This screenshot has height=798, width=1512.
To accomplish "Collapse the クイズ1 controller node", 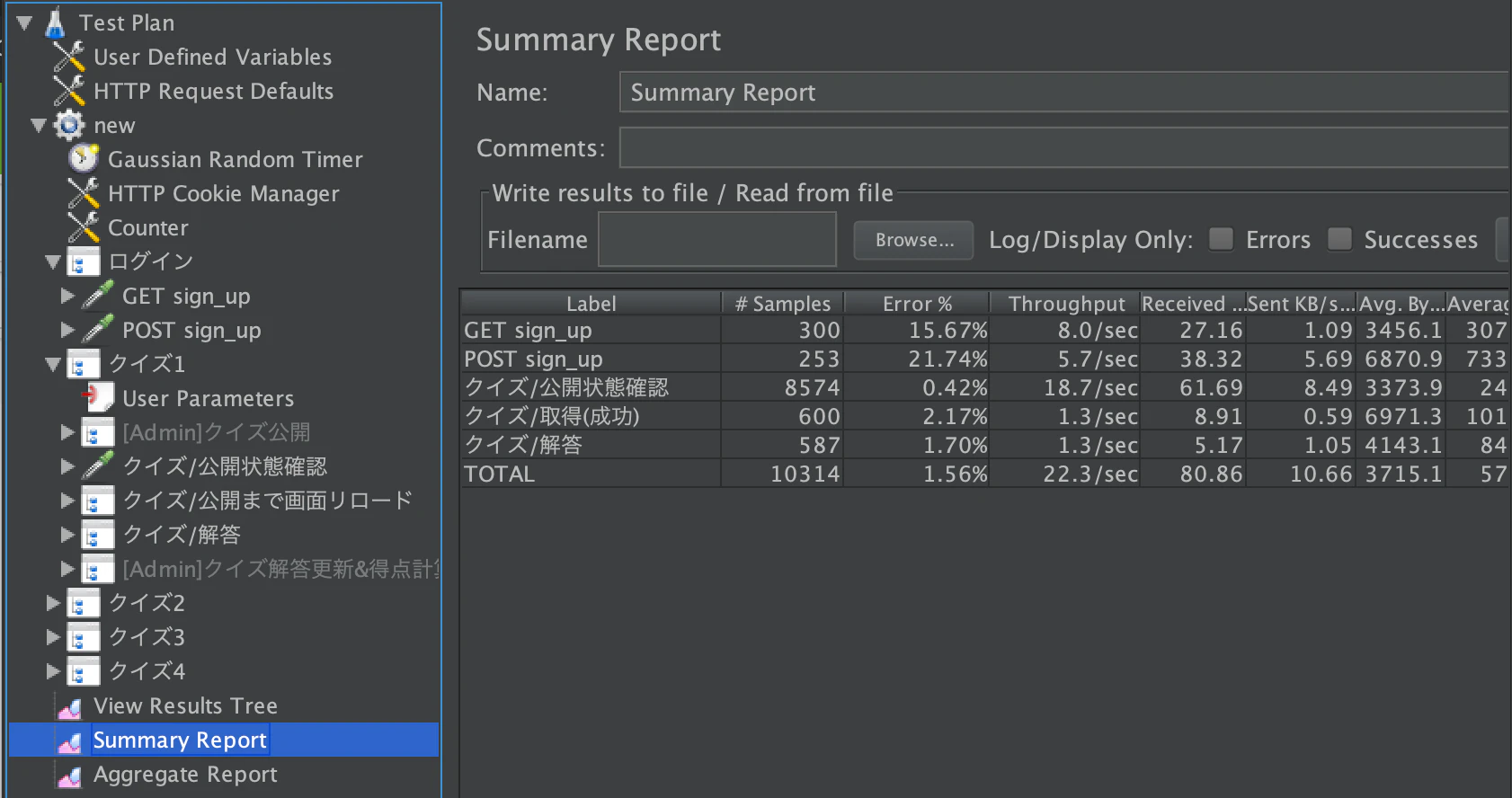I will (x=53, y=365).
